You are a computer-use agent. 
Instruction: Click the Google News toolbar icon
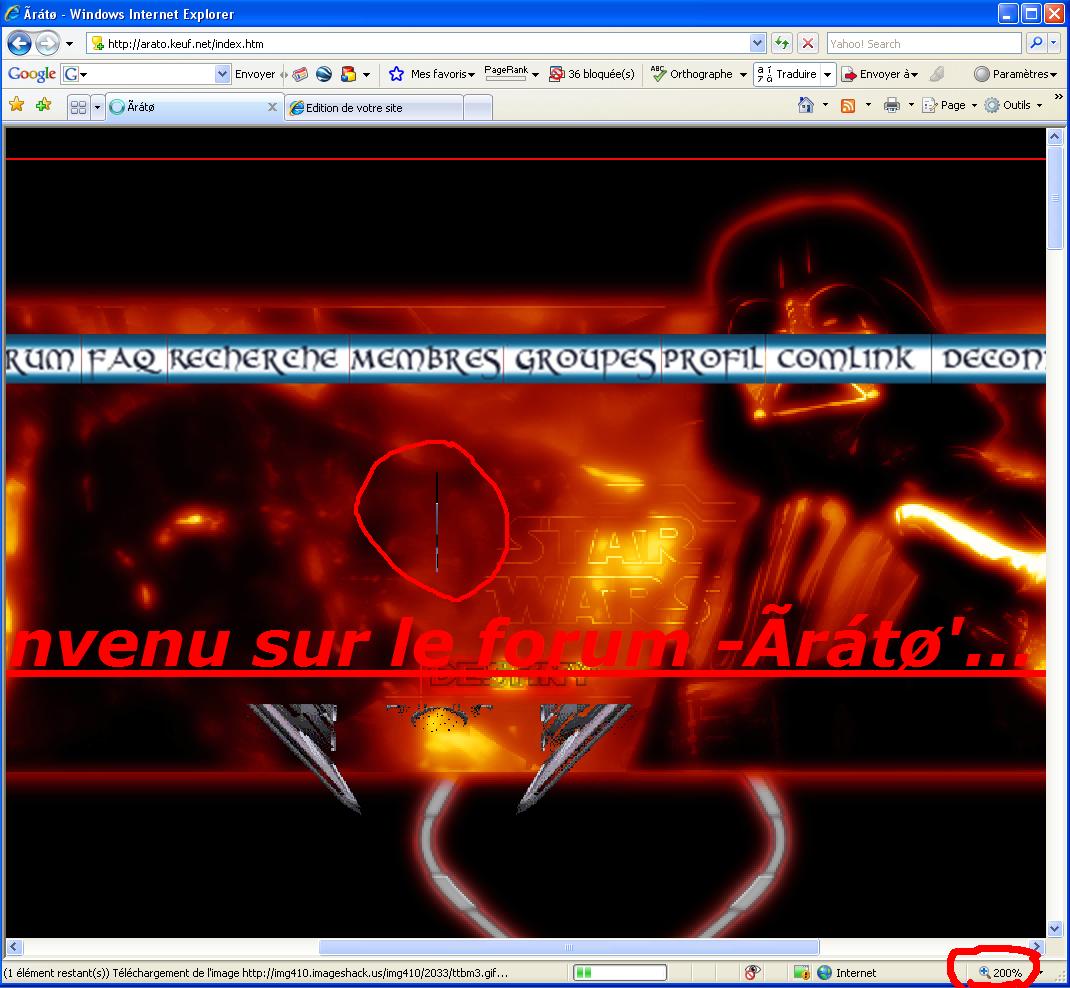(300, 74)
